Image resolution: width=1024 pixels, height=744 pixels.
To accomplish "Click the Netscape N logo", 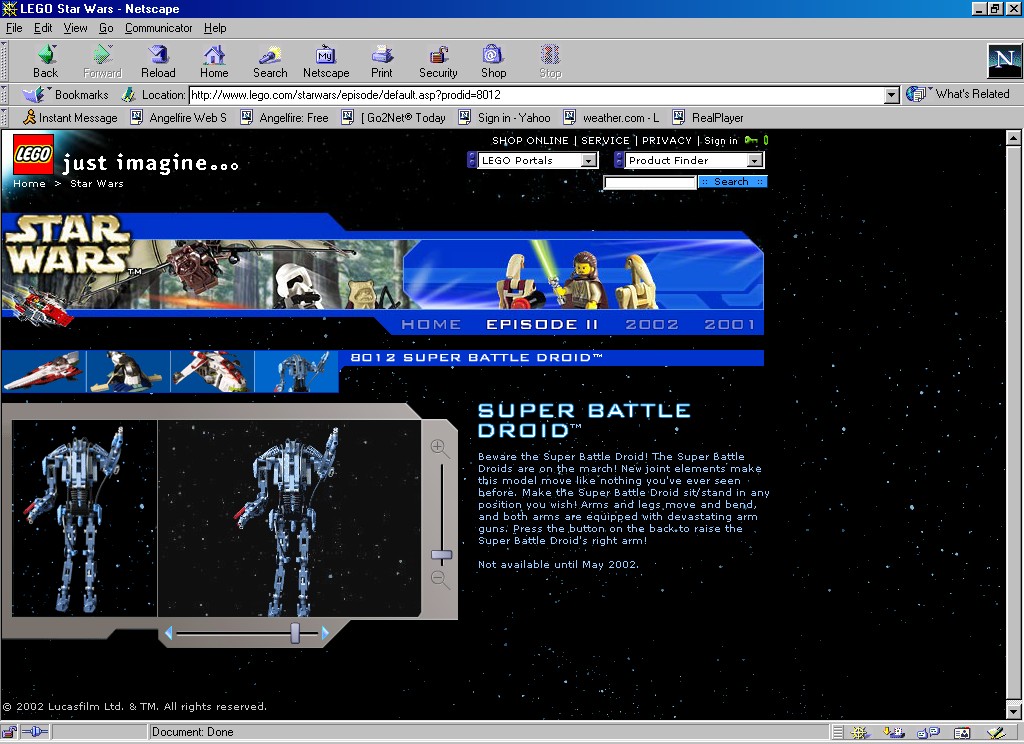I will [1004, 61].
